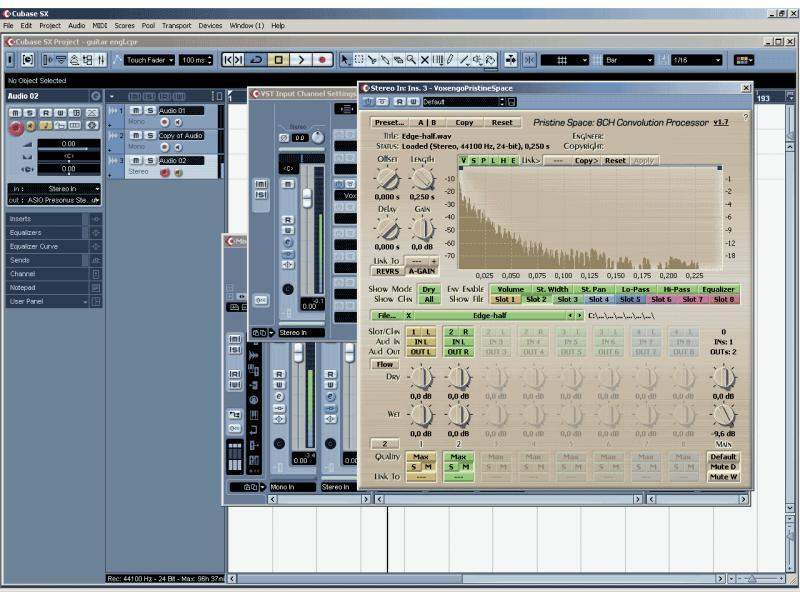Enable the A-GAIN toggle
Image resolution: width=800 pixels, height=600 pixels.
[x=422, y=271]
